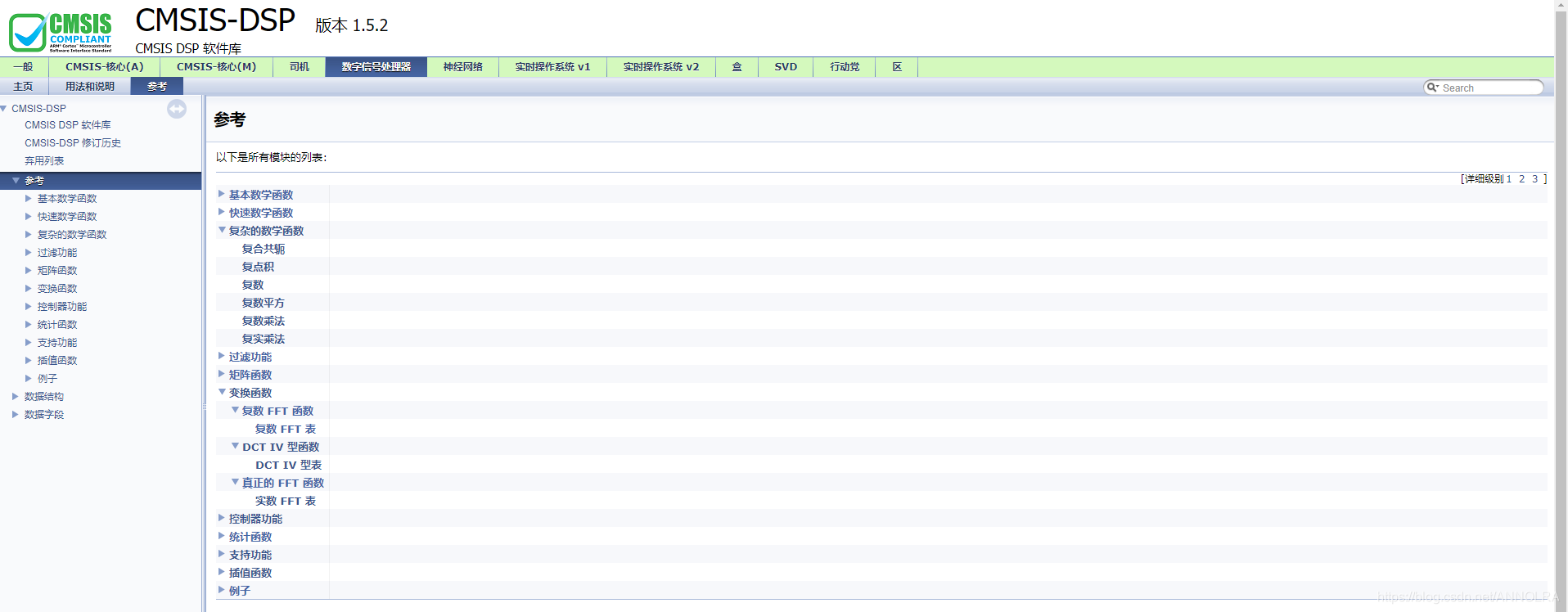Open the 实时操作系统 v1 tab
Viewport: 1568px width, 612px height.
point(552,67)
